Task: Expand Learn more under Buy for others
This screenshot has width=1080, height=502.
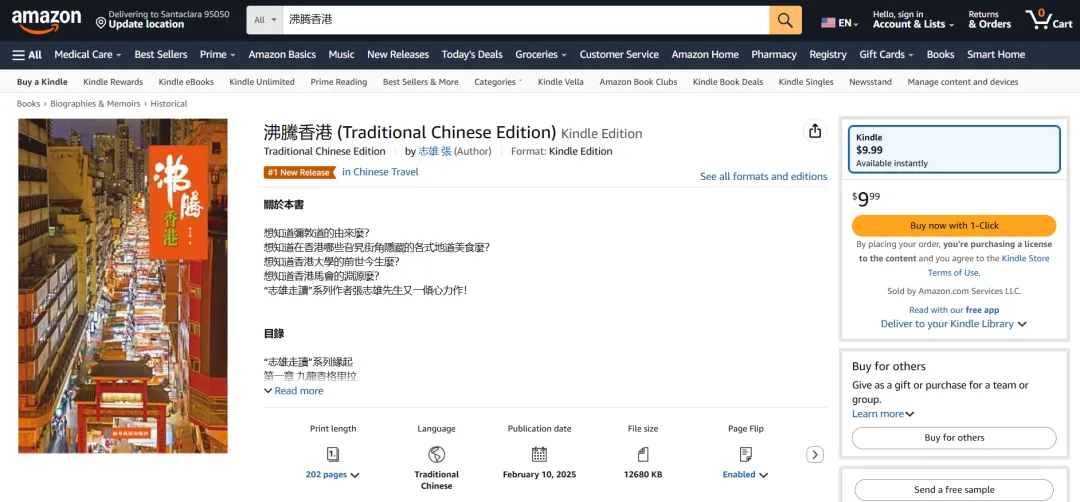Action: pyautogui.click(x=883, y=414)
